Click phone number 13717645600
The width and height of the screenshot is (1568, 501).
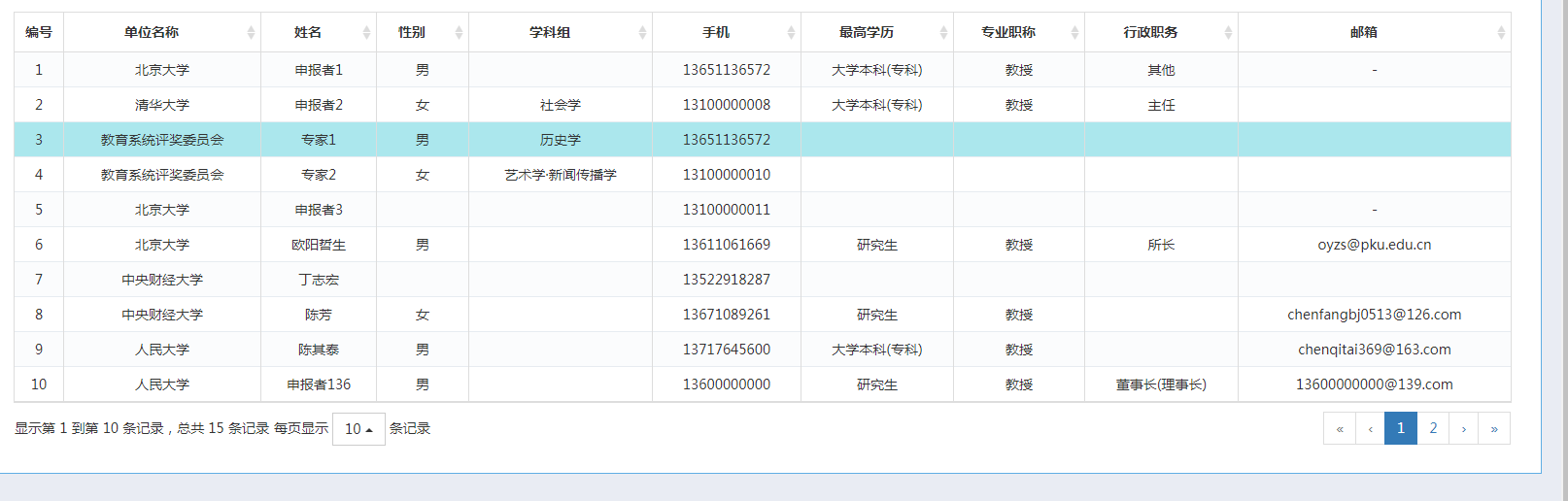coord(727,350)
